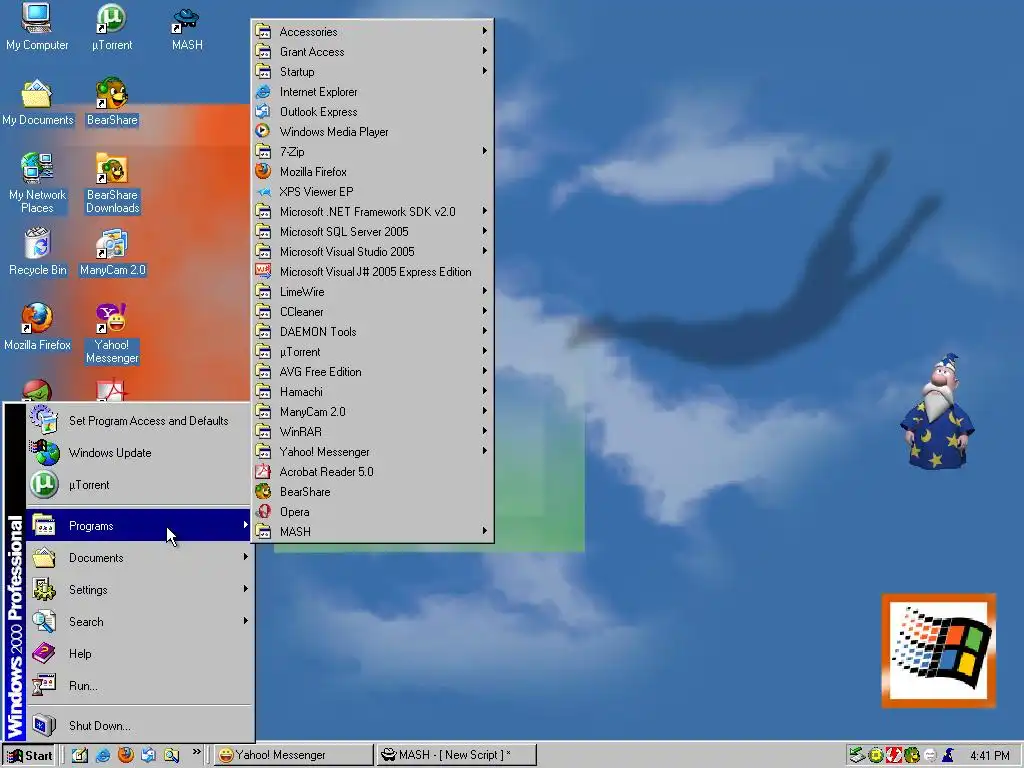Expand Grant Access program folder
The image size is (1024, 768).
click(372, 52)
